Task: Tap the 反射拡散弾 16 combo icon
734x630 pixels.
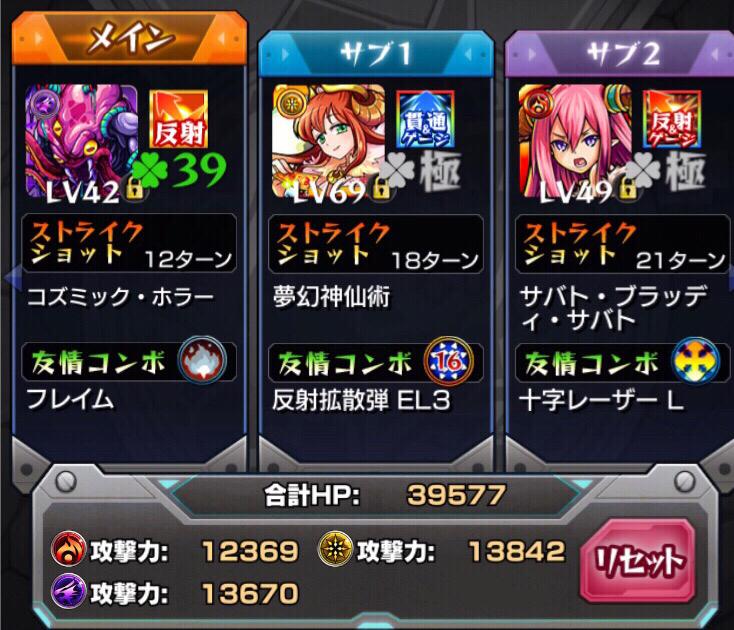Action: [x=448, y=360]
